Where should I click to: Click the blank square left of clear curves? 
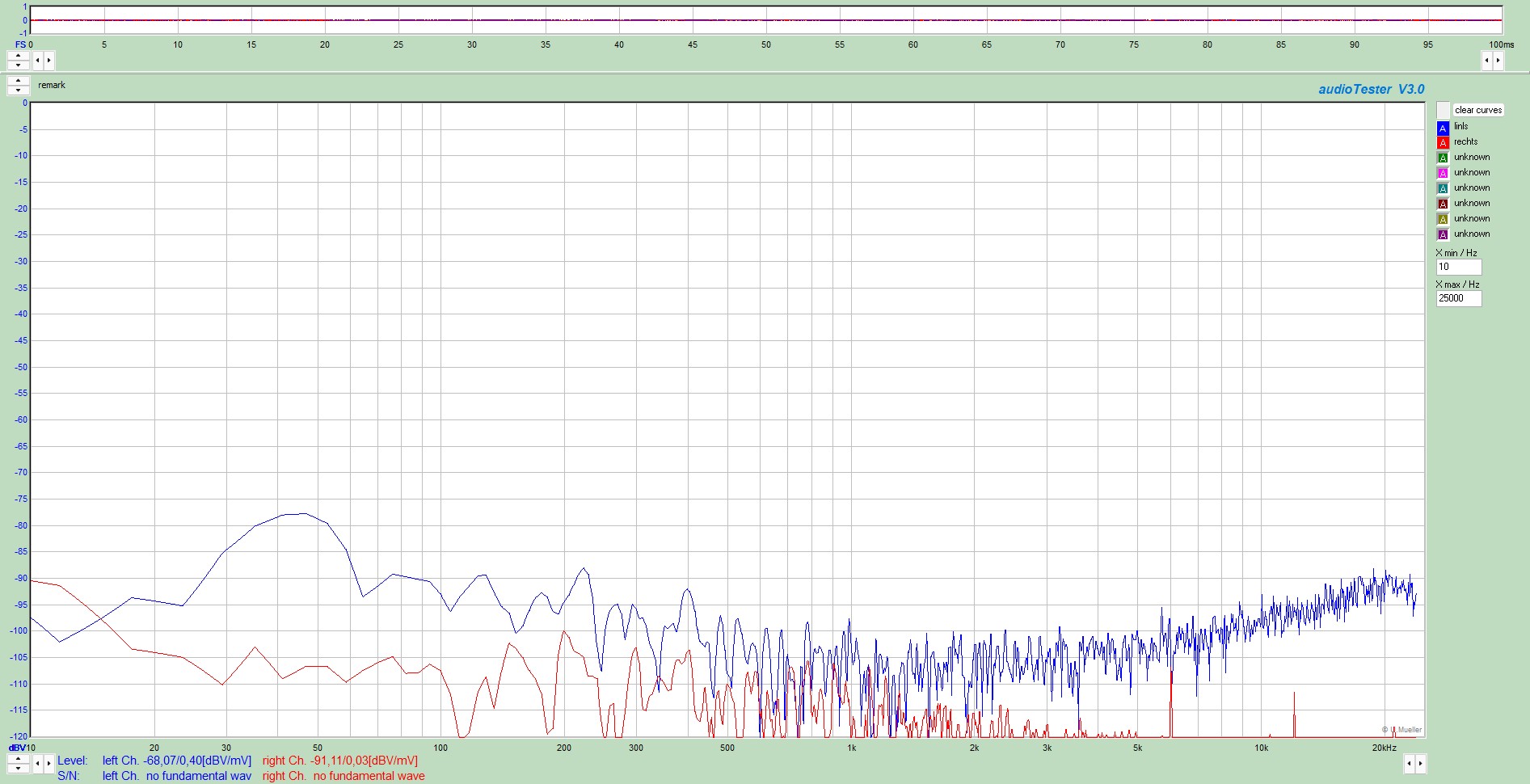1444,110
